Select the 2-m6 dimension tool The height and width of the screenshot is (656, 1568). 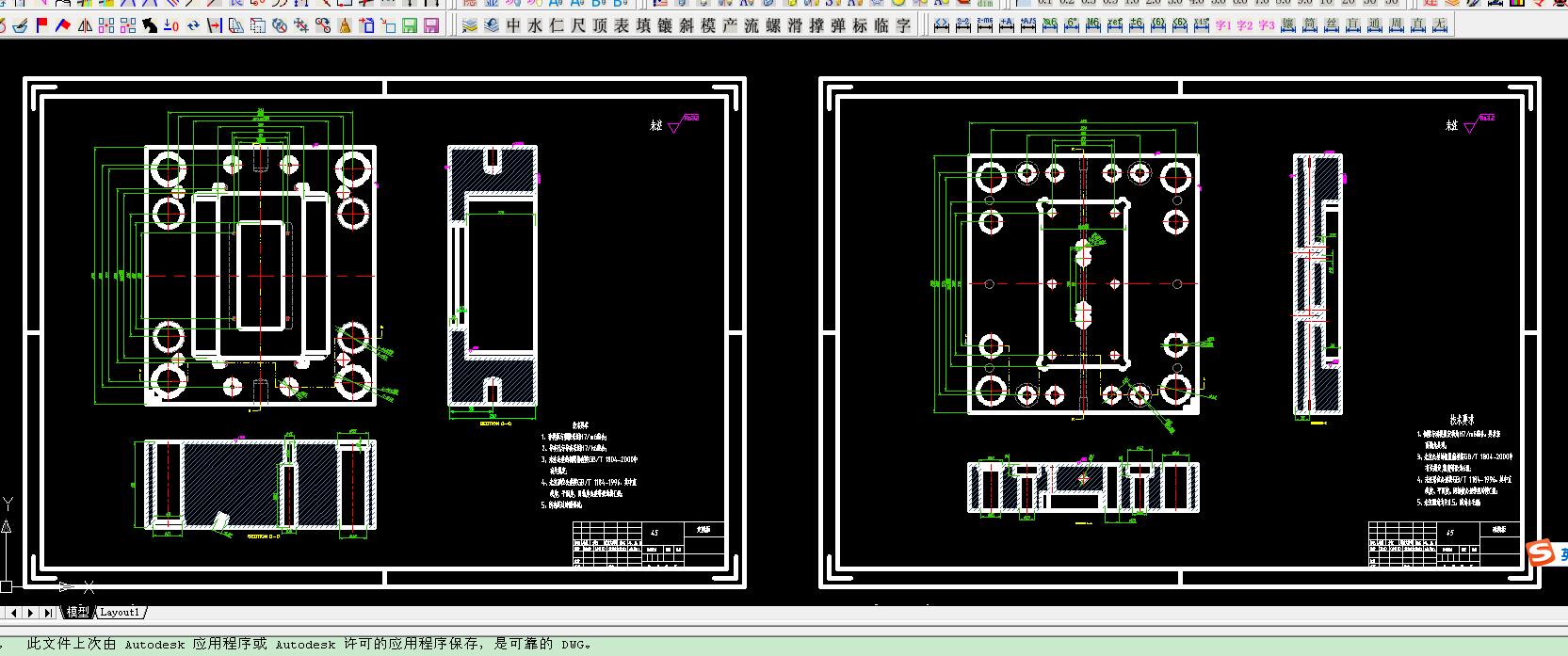984,25
